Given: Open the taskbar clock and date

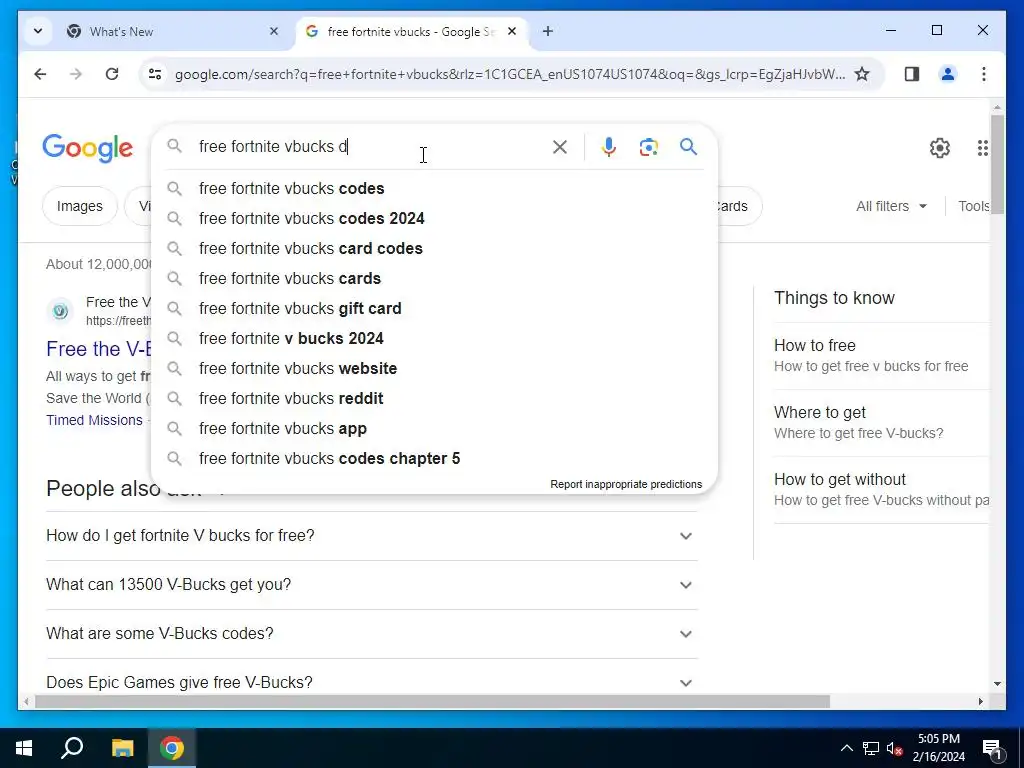Looking at the screenshot, I should tap(938, 748).
